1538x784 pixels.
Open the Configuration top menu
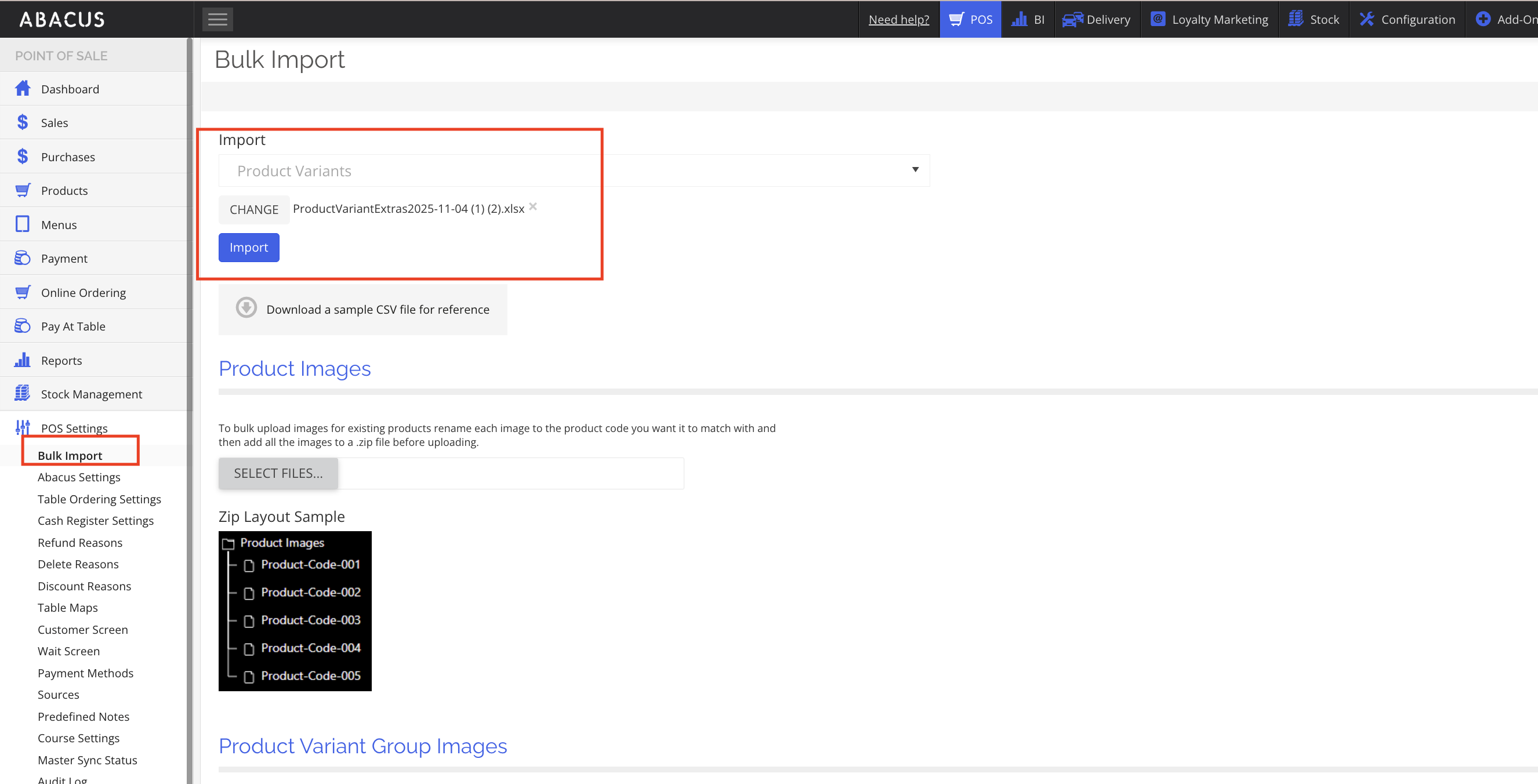(1408, 19)
